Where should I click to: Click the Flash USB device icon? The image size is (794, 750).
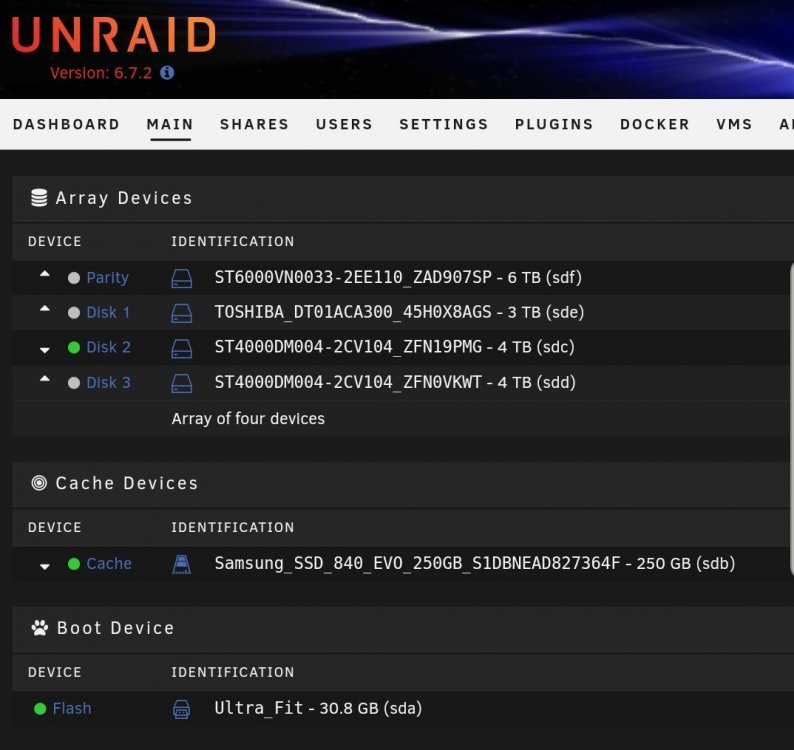pos(181,709)
